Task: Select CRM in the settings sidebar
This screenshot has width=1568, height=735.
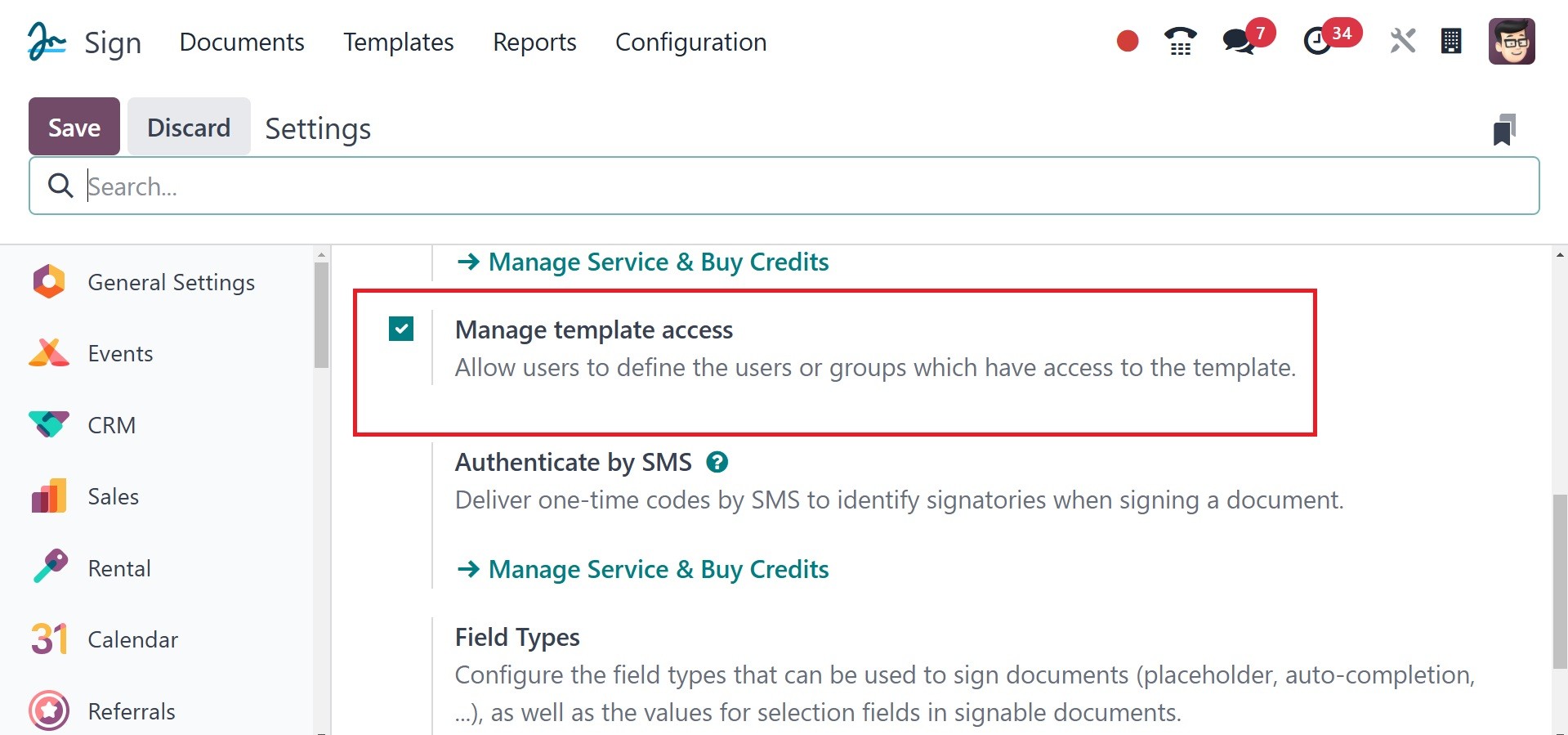Action: point(112,425)
